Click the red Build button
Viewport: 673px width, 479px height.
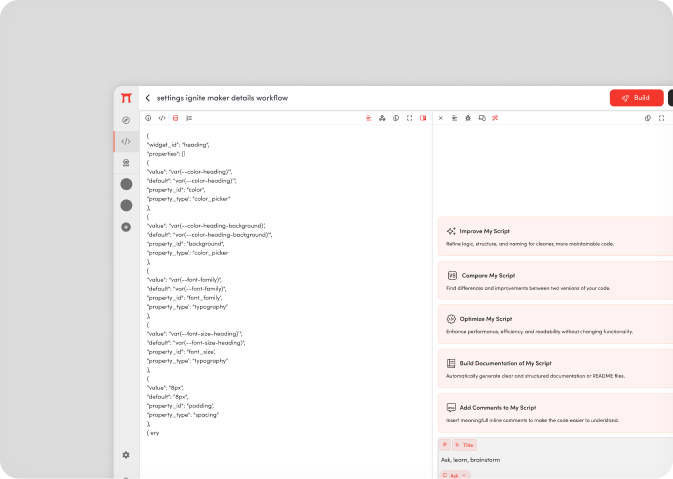(x=636, y=98)
